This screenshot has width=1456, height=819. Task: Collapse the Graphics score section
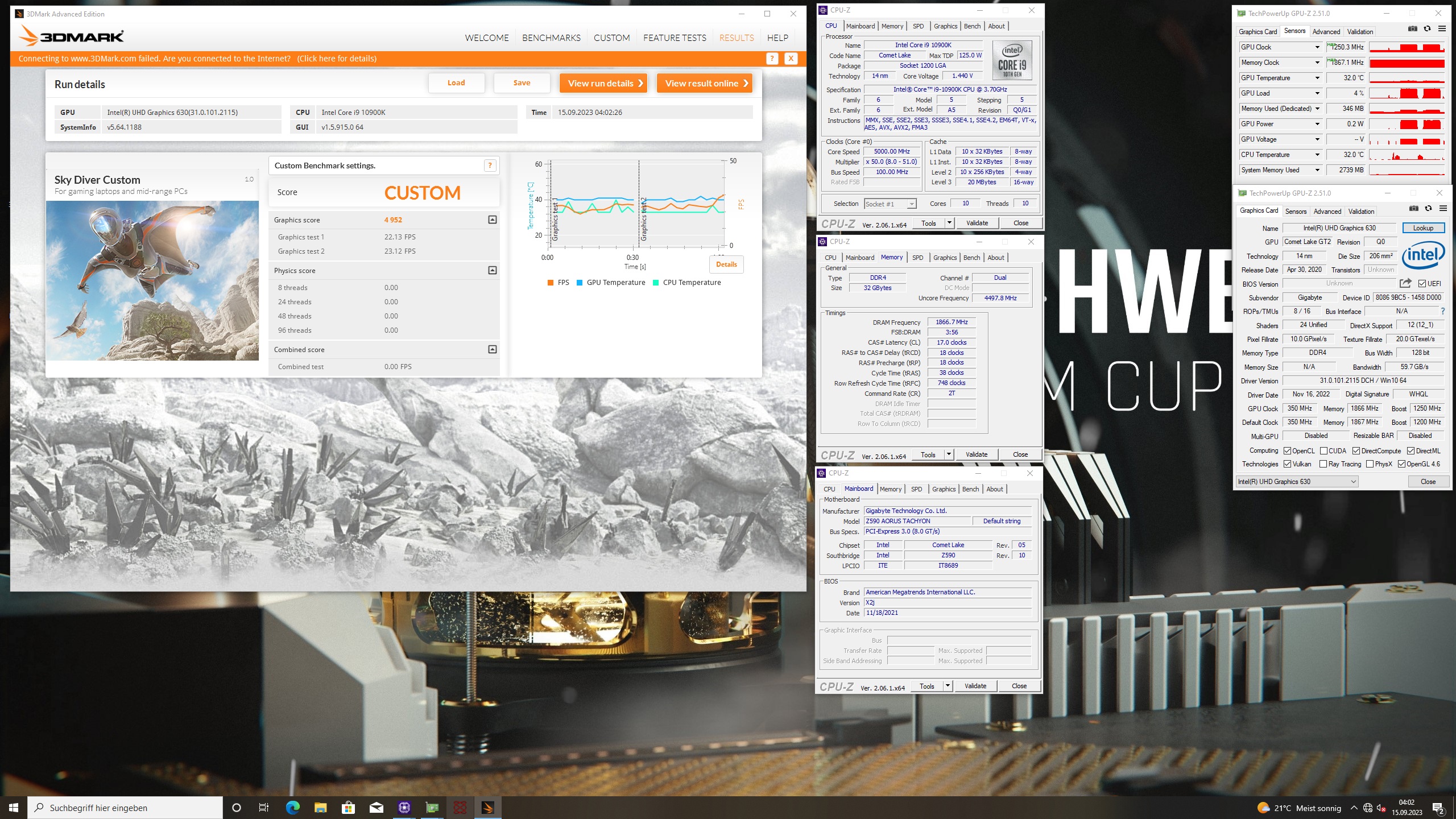point(493,220)
